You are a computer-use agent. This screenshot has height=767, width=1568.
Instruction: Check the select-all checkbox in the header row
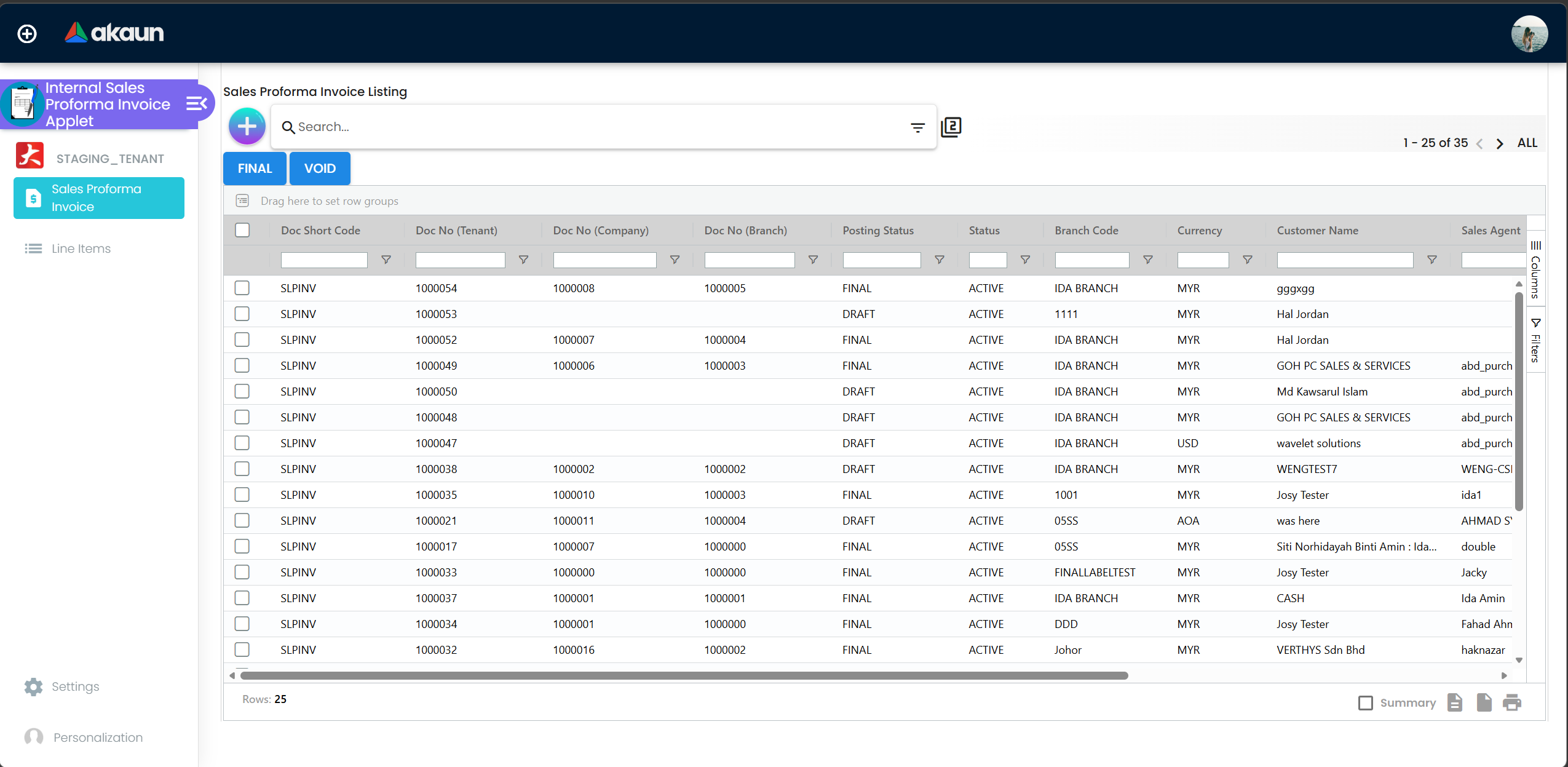click(242, 229)
